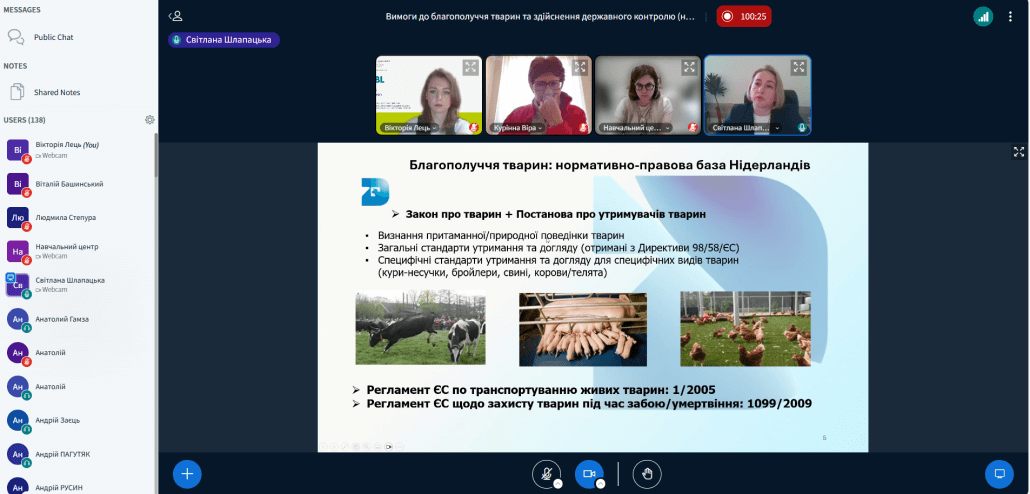The width and height of the screenshot is (1030, 494).
Task: Fullscreen Світлана Шлапацька's webcam video
Action: click(x=799, y=68)
